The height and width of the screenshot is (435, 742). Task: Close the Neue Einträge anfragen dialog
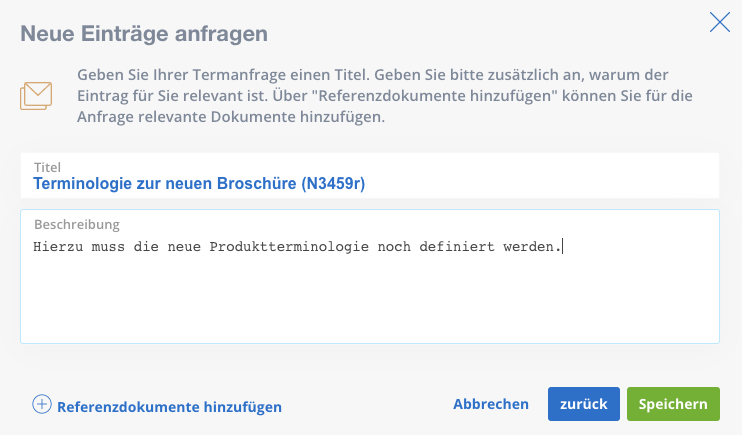(720, 22)
